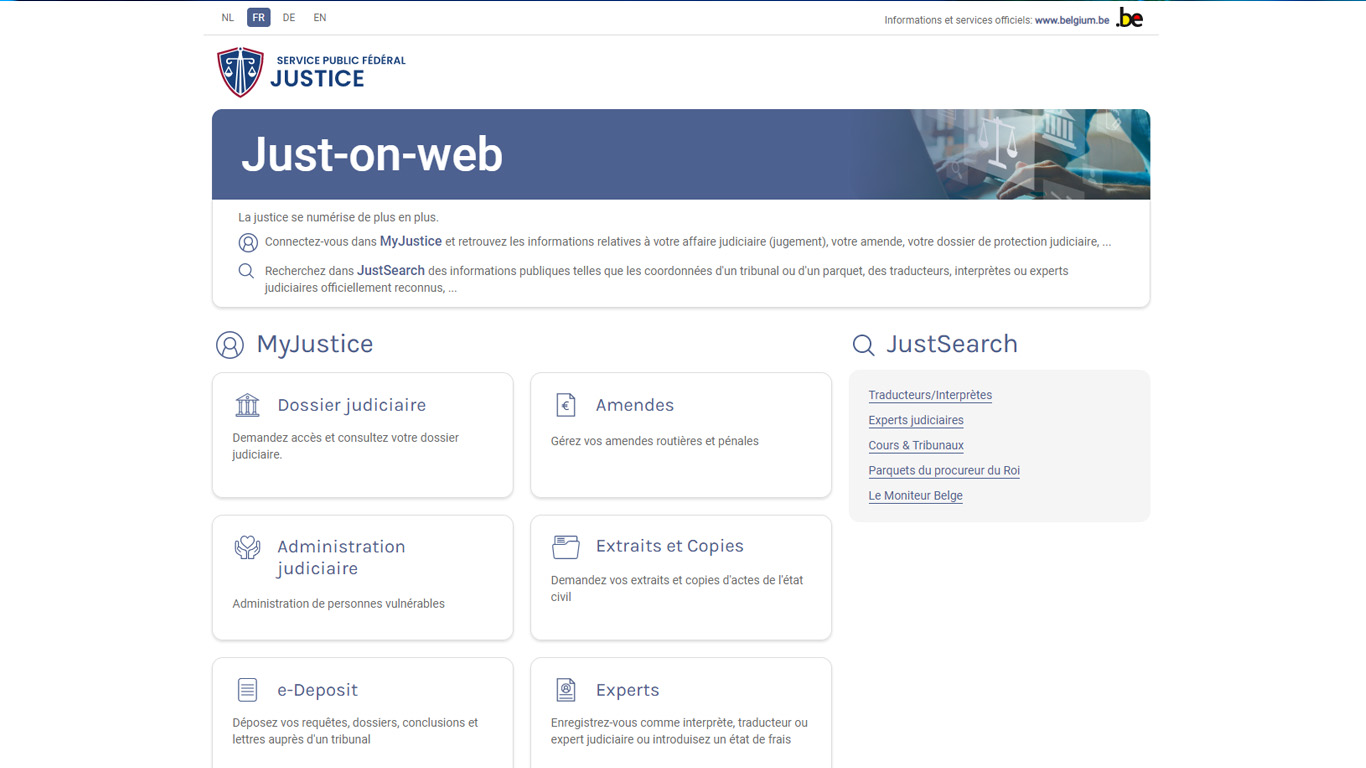
Task: Select the DE language option
Action: coord(289,17)
